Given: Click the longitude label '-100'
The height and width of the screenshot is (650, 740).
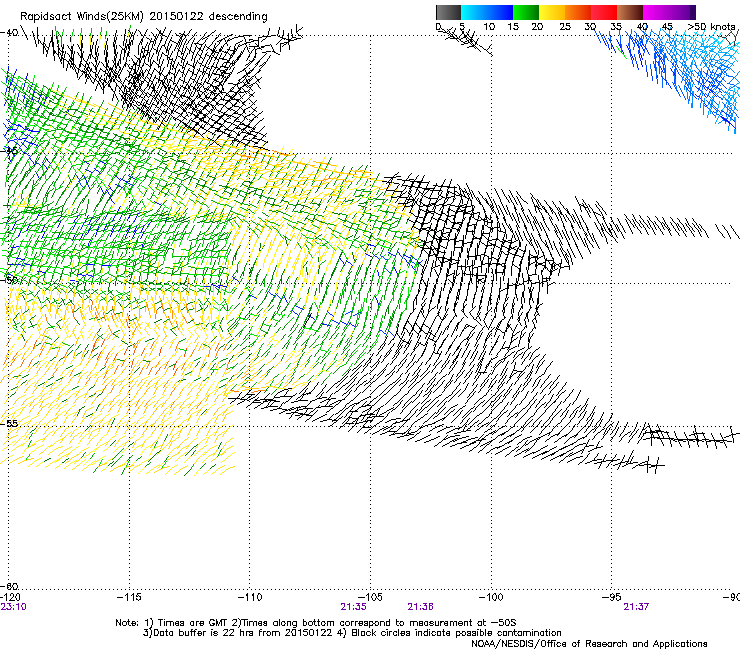Looking at the screenshot, I should [491, 597].
